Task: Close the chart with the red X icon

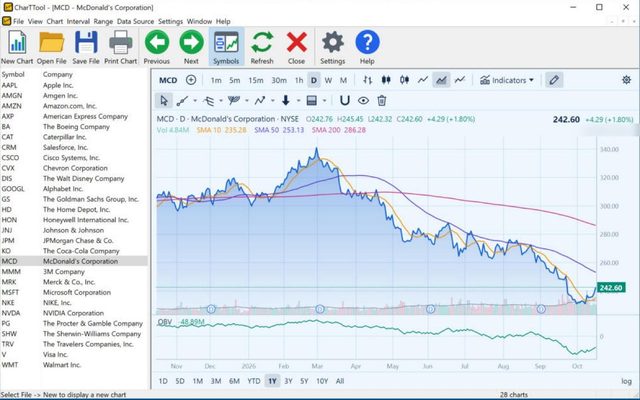Action: pyautogui.click(x=296, y=47)
